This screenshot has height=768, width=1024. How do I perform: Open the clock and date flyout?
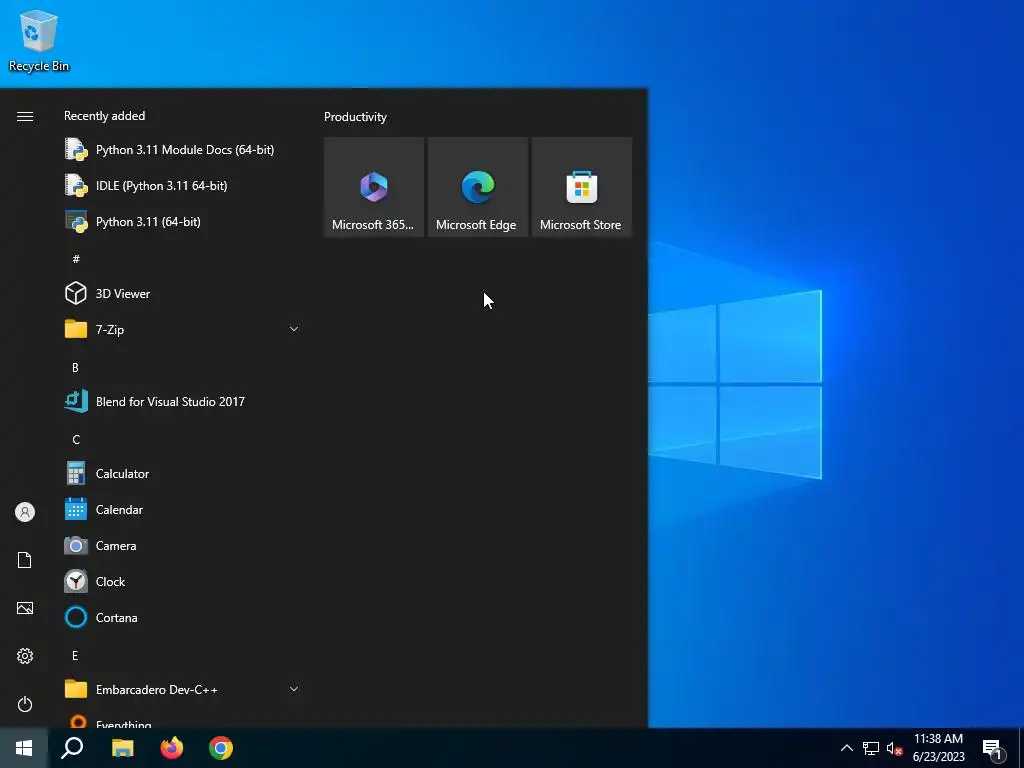point(938,748)
